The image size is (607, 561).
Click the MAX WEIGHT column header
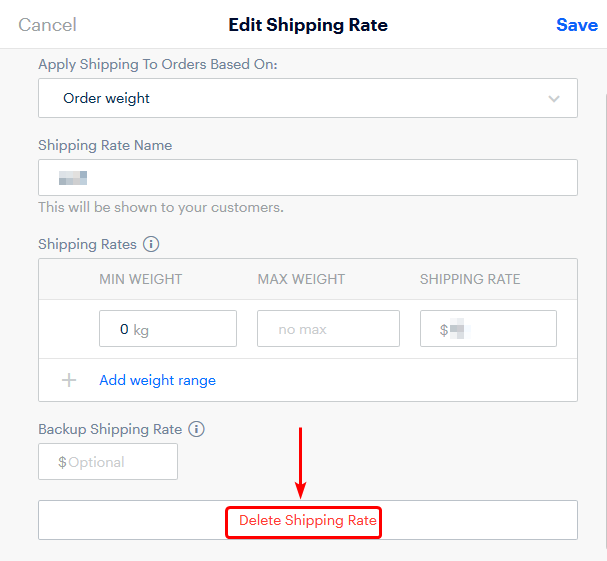(301, 279)
